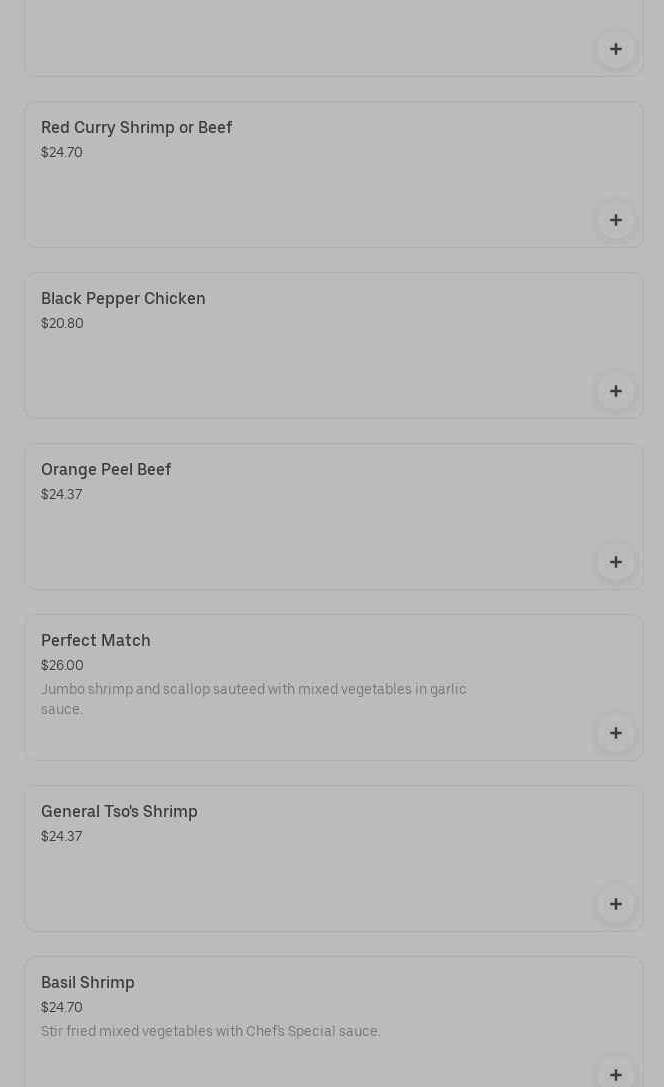Click the $26.00 price of Perfect Match
This screenshot has width=664, height=1087.
pyautogui.click(x=62, y=665)
